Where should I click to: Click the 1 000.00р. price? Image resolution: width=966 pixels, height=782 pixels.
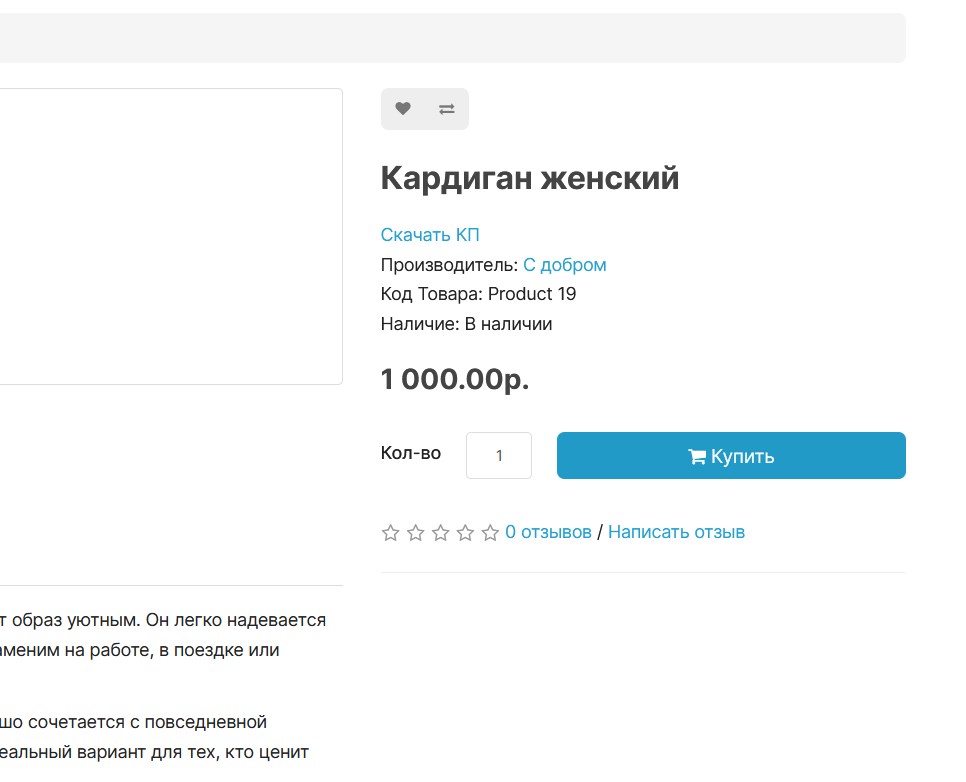coord(455,380)
